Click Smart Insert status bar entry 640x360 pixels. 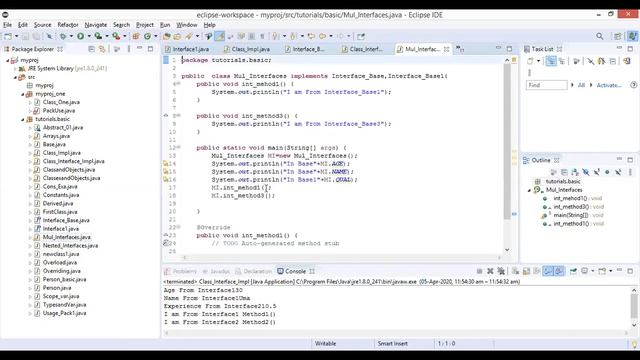(393, 344)
